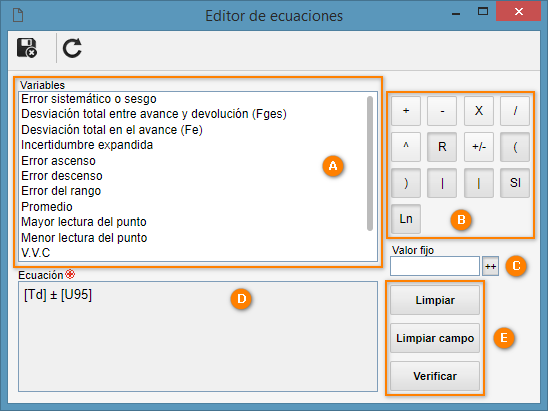The width and height of the screenshot is (548, 411).
Task: Choose Mayor lectura del punto variable
Action: coord(84,222)
